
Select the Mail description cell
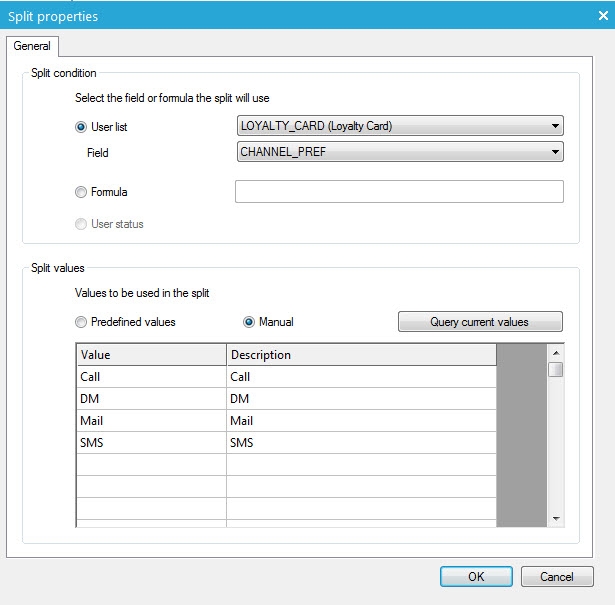point(361,421)
